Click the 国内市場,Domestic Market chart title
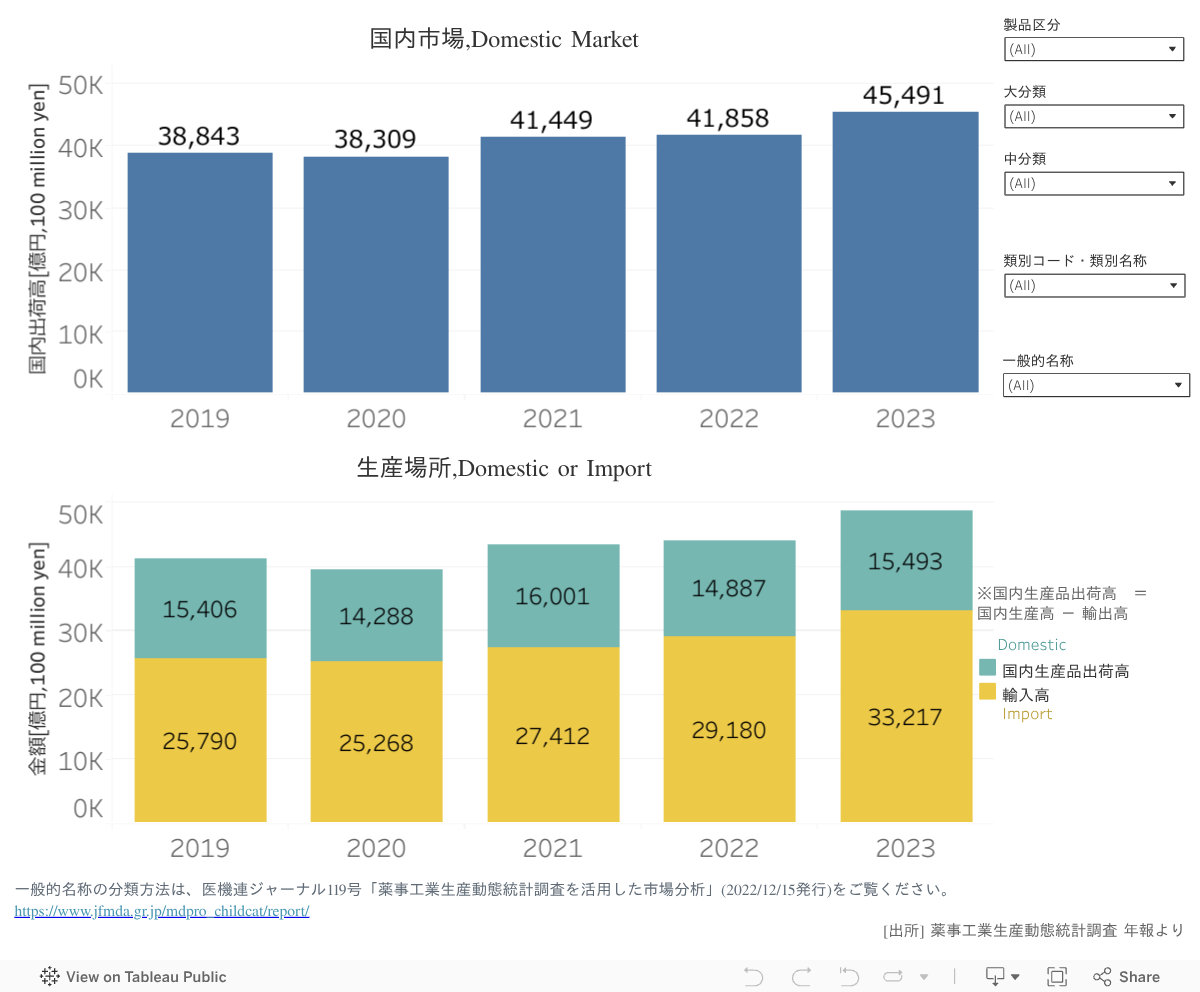The image size is (1200, 992). click(504, 39)
